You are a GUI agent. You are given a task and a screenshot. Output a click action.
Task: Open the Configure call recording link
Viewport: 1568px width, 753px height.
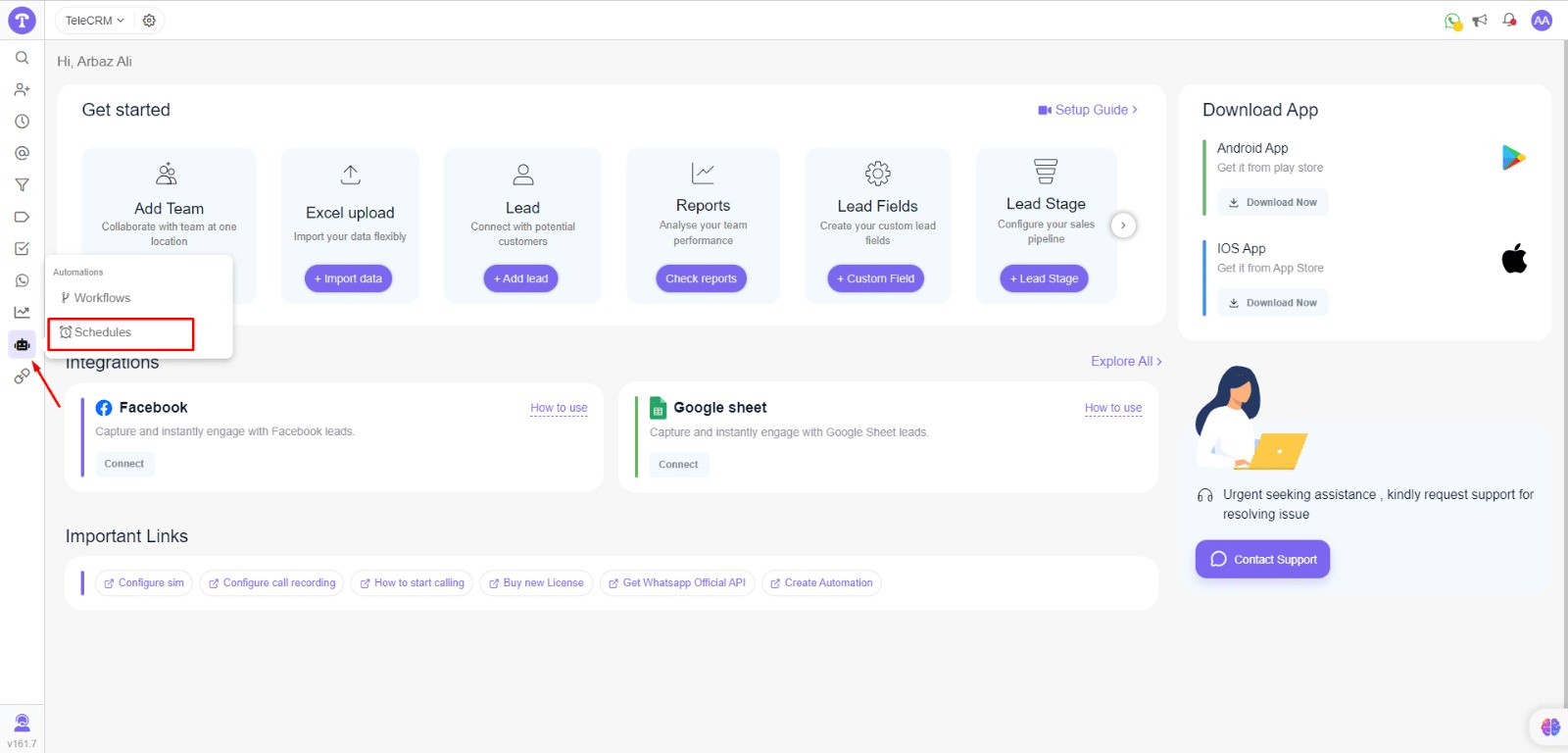(272, 582)
